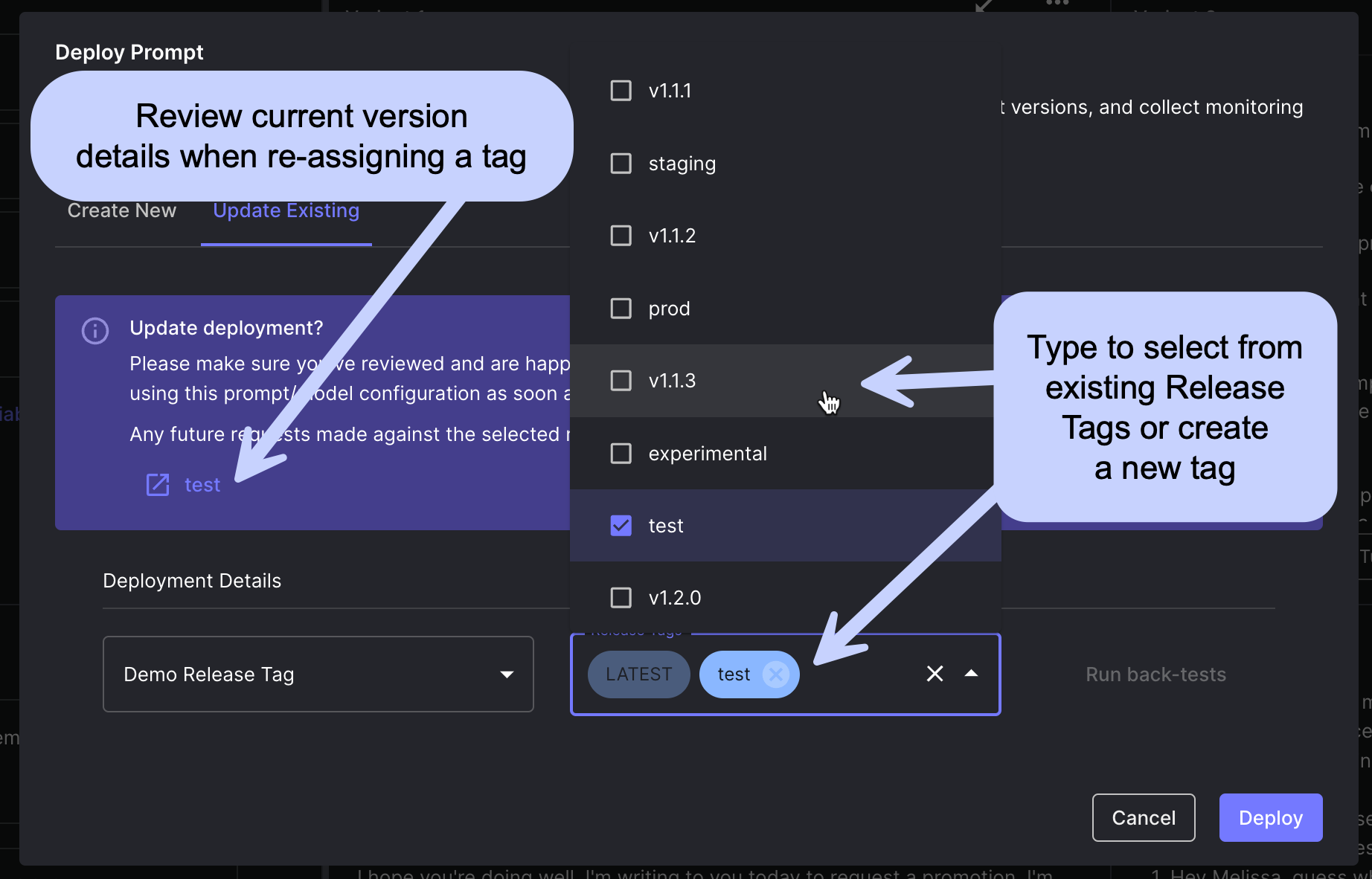Open the Update Existing tab
Viewport: 1372px width, 879px height.
click(286, 211)
